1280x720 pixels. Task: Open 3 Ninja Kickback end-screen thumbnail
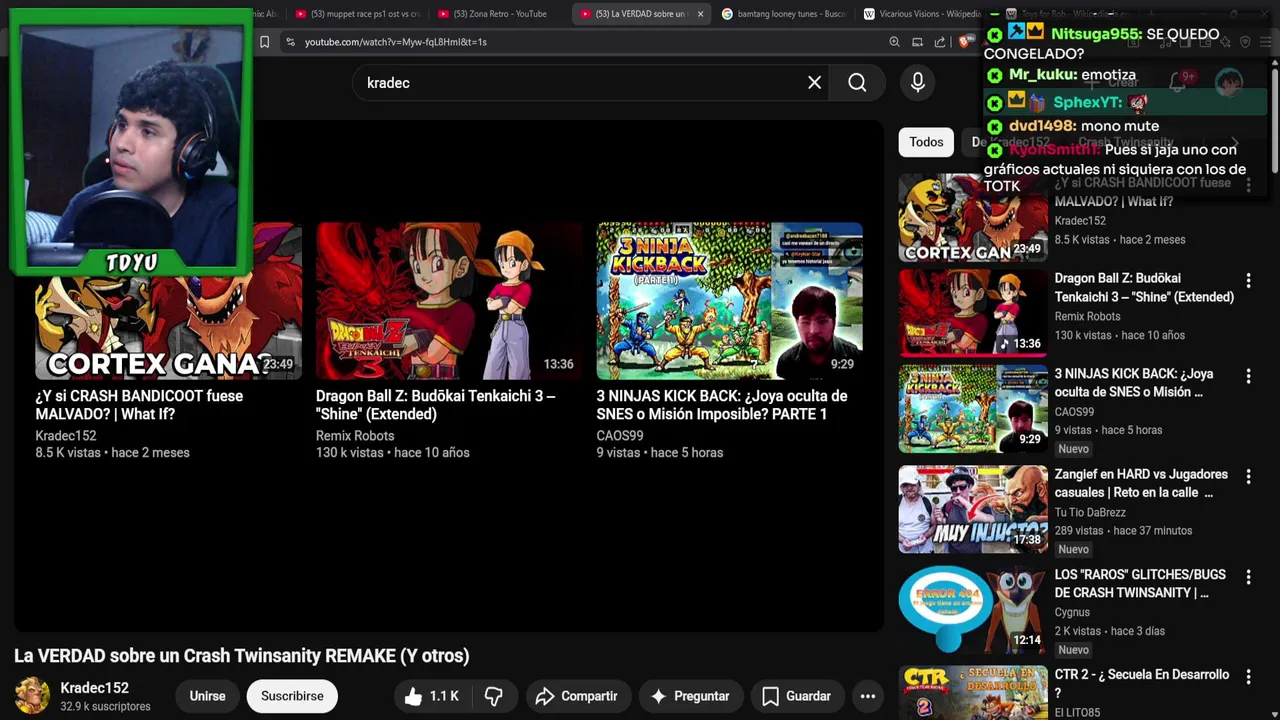tap(730, 301)
